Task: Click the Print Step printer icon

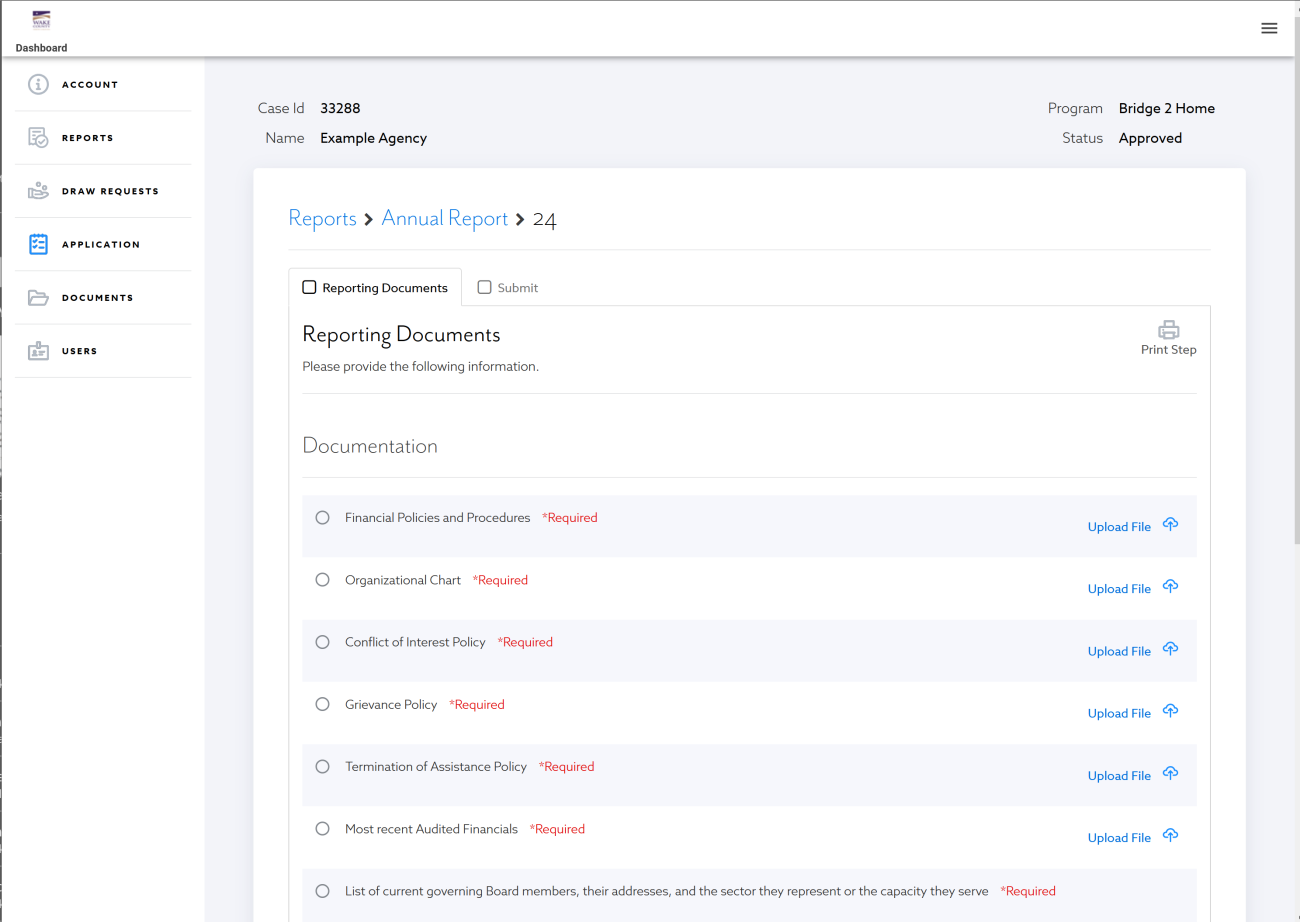Action: tap(1168, 330)
